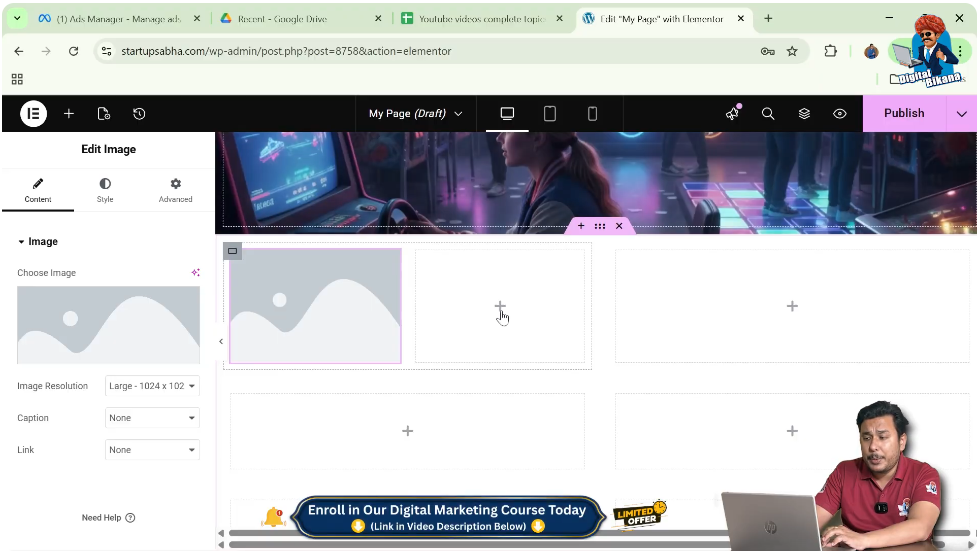Switch to desktop responsive view
Screen dimensions: 979x554
[507, 114]
